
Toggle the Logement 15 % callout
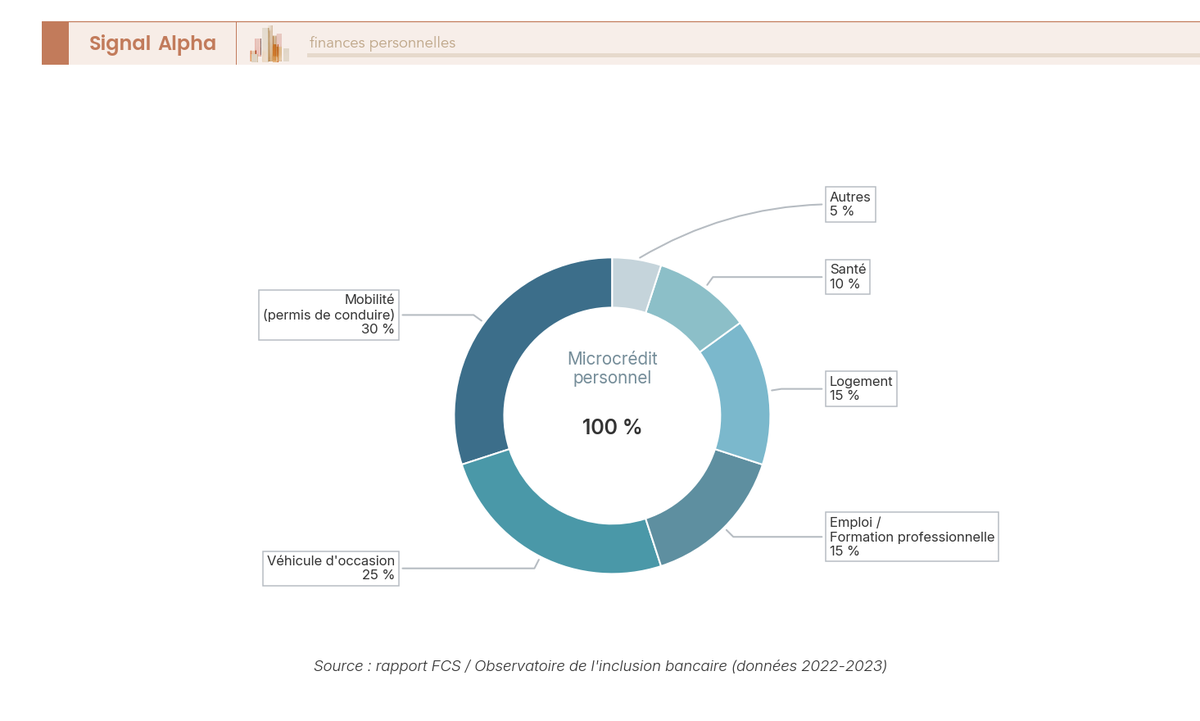[860, 388]
